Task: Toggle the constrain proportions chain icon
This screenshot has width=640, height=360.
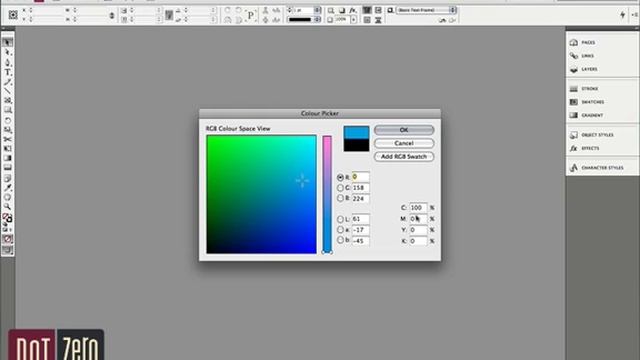Action: tap(112, 16)
